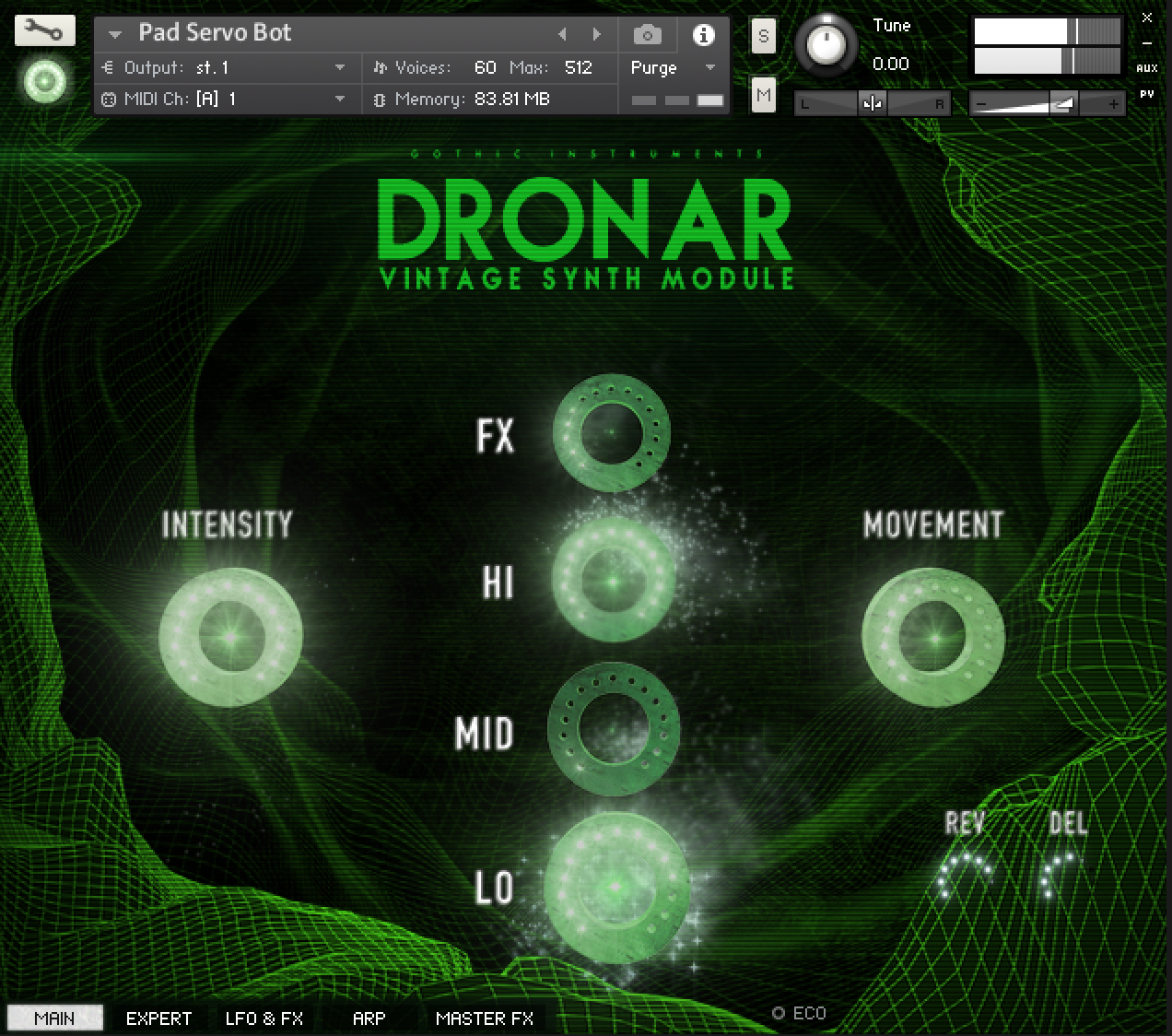
Task: Click the AUX sends icon
Action: coord(1149,67)
